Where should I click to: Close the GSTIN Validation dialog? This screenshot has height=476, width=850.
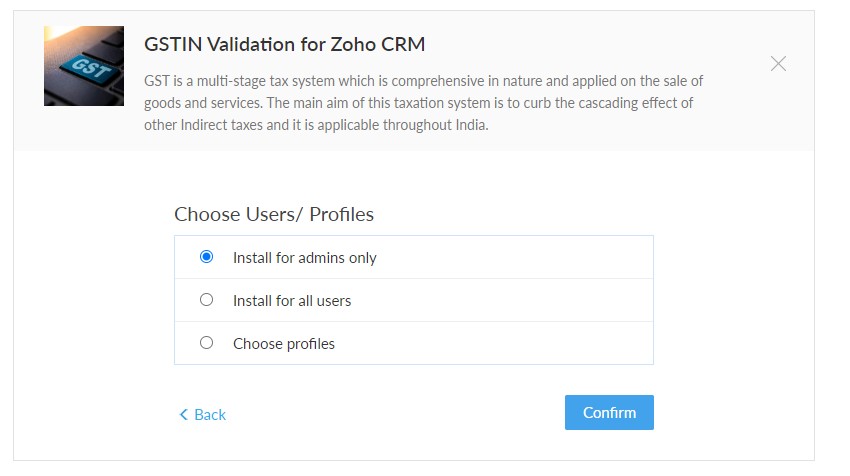click(778, 64)
